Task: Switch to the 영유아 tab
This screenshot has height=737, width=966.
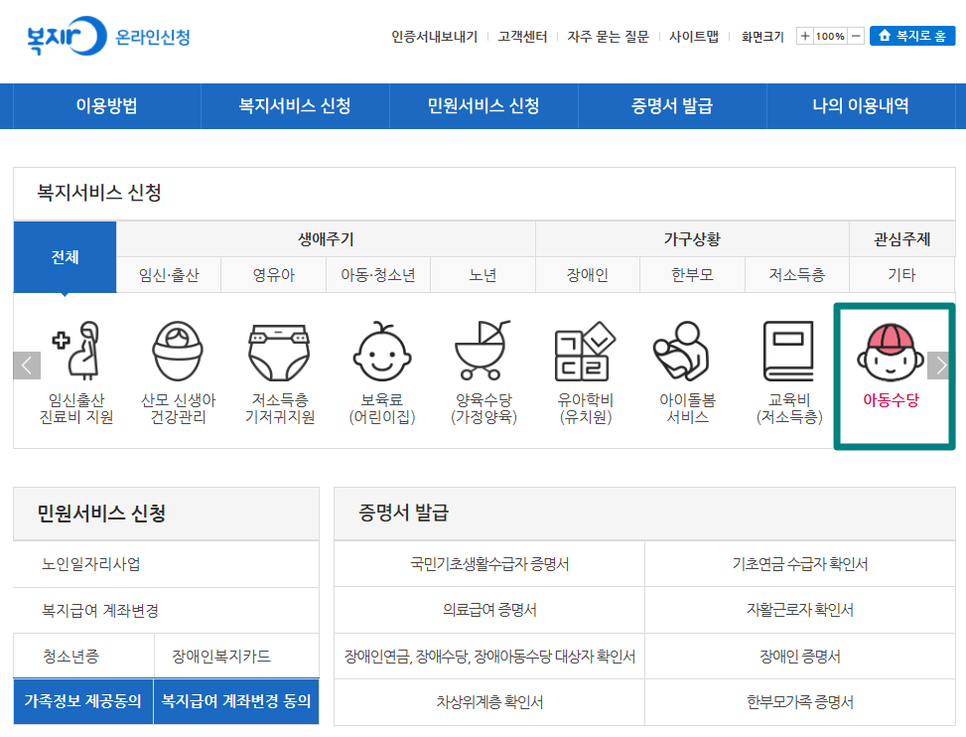Action: click(x=274, y=275)
